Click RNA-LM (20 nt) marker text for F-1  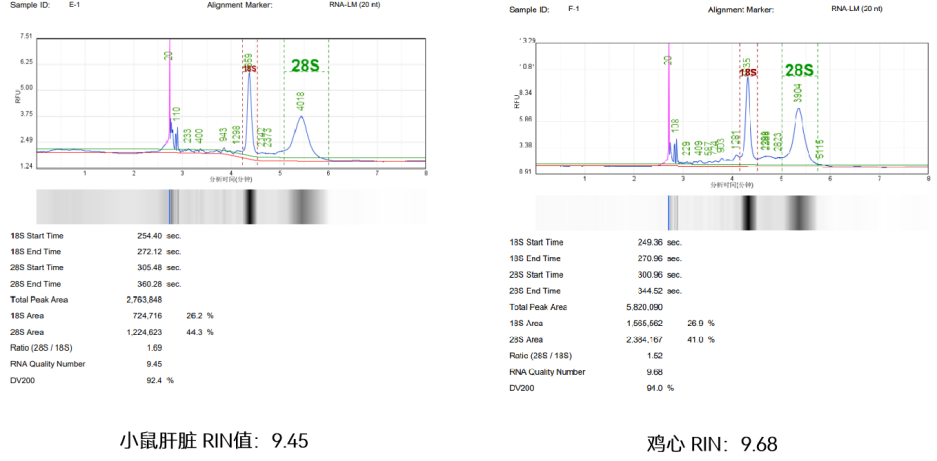point(856,9)
